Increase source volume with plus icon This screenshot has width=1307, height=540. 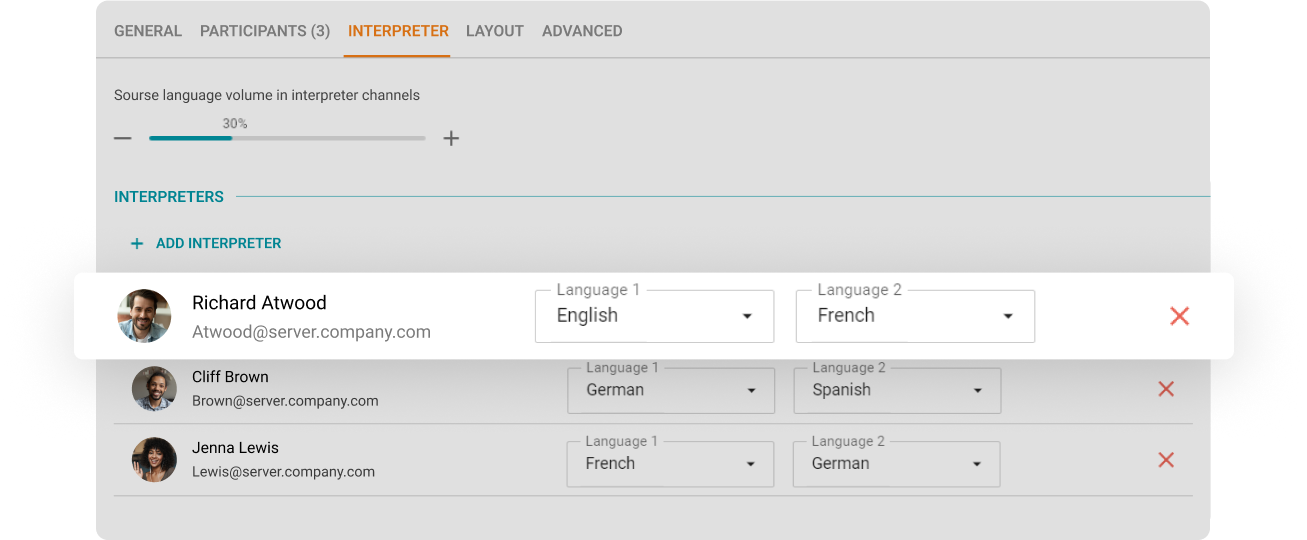point(451,138)
